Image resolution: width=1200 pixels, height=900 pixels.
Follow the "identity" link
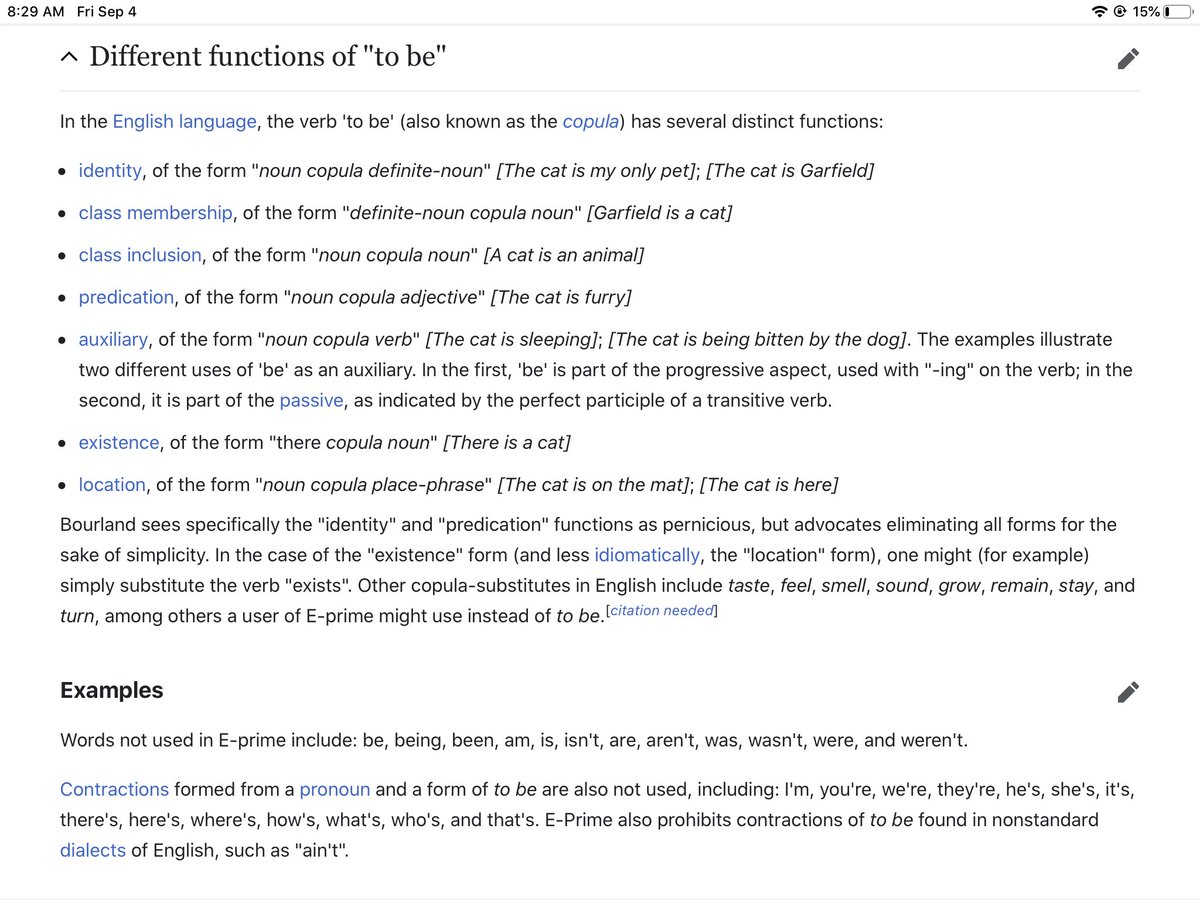pyautogui.click(x=110, y=171)
